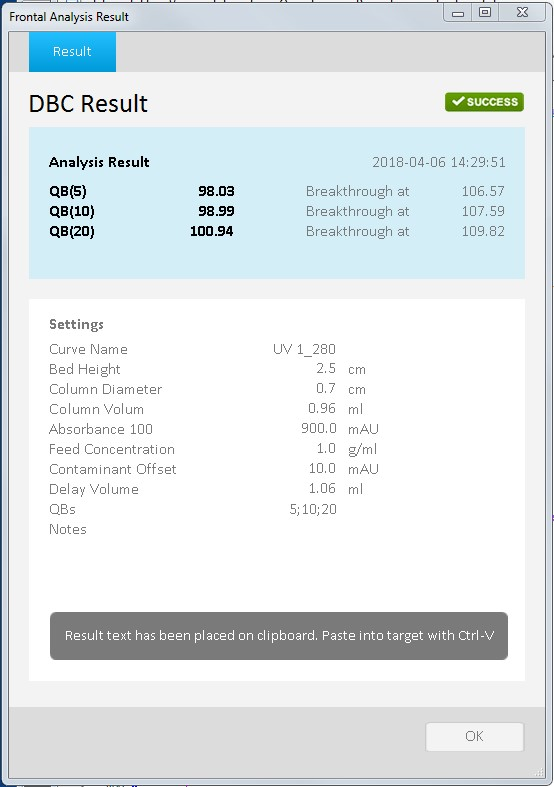The height and width of the screenshot is (787, 554).
Task: Click the QBs setting value 5;10;20
Action: click(x=313, y=509)
